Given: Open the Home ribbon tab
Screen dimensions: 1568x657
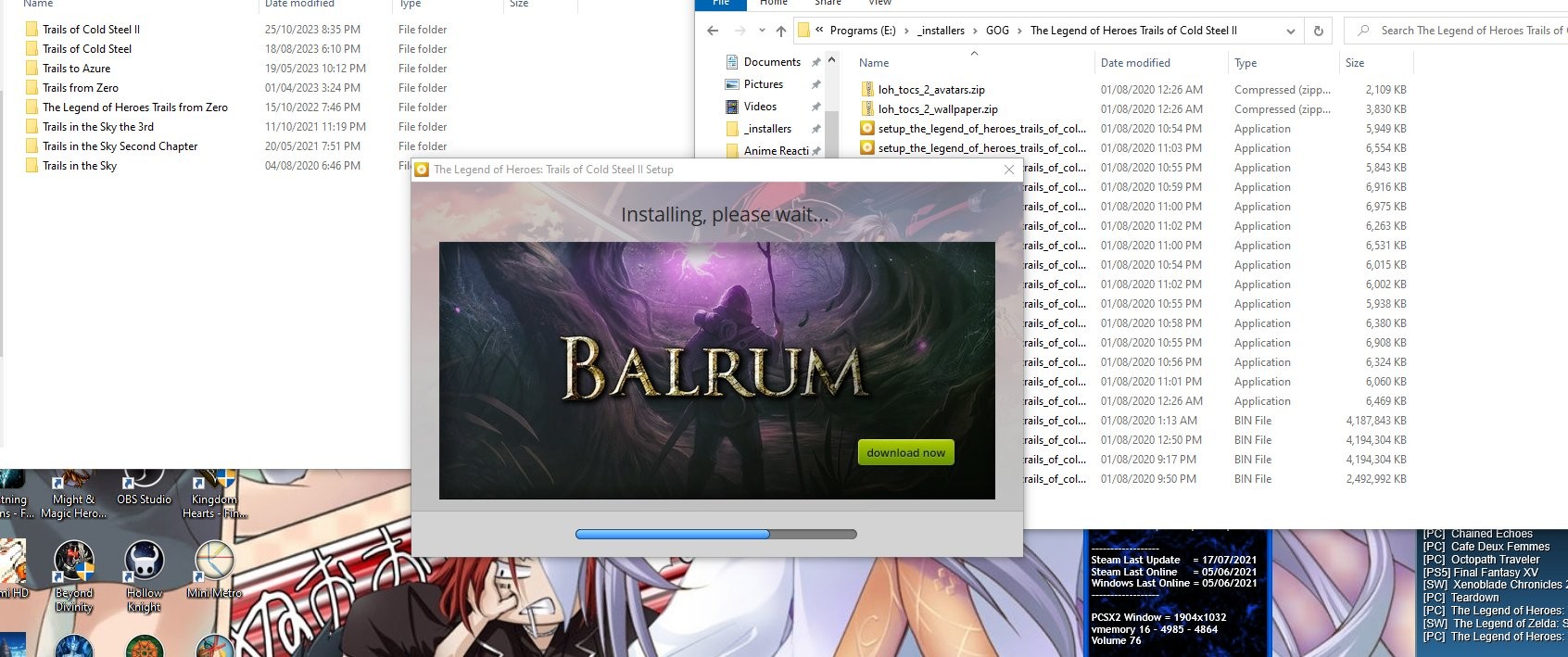Looking at the screenshot, I should (774, 3).
